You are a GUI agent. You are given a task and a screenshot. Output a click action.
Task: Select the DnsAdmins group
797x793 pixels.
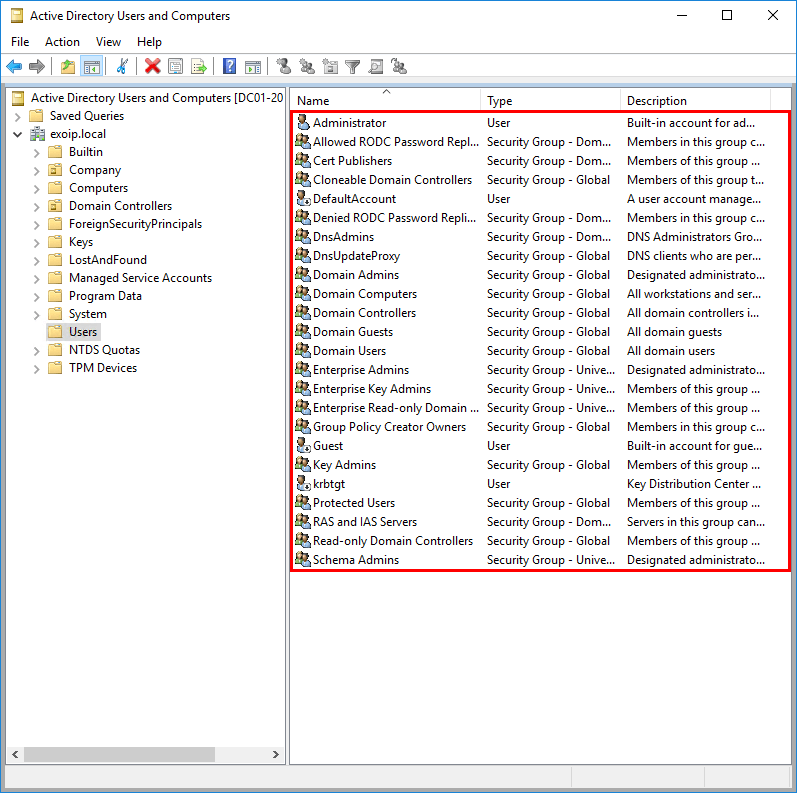pos(343,236)
